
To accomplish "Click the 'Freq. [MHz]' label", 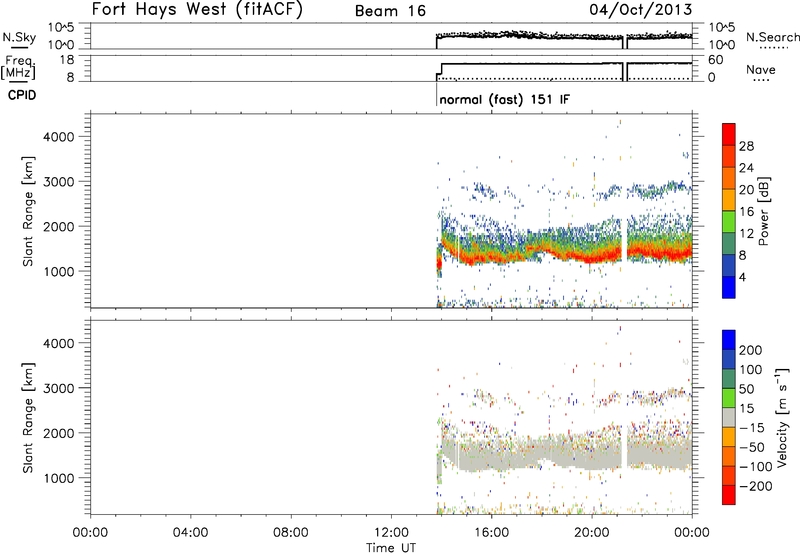I will (19, 68).
